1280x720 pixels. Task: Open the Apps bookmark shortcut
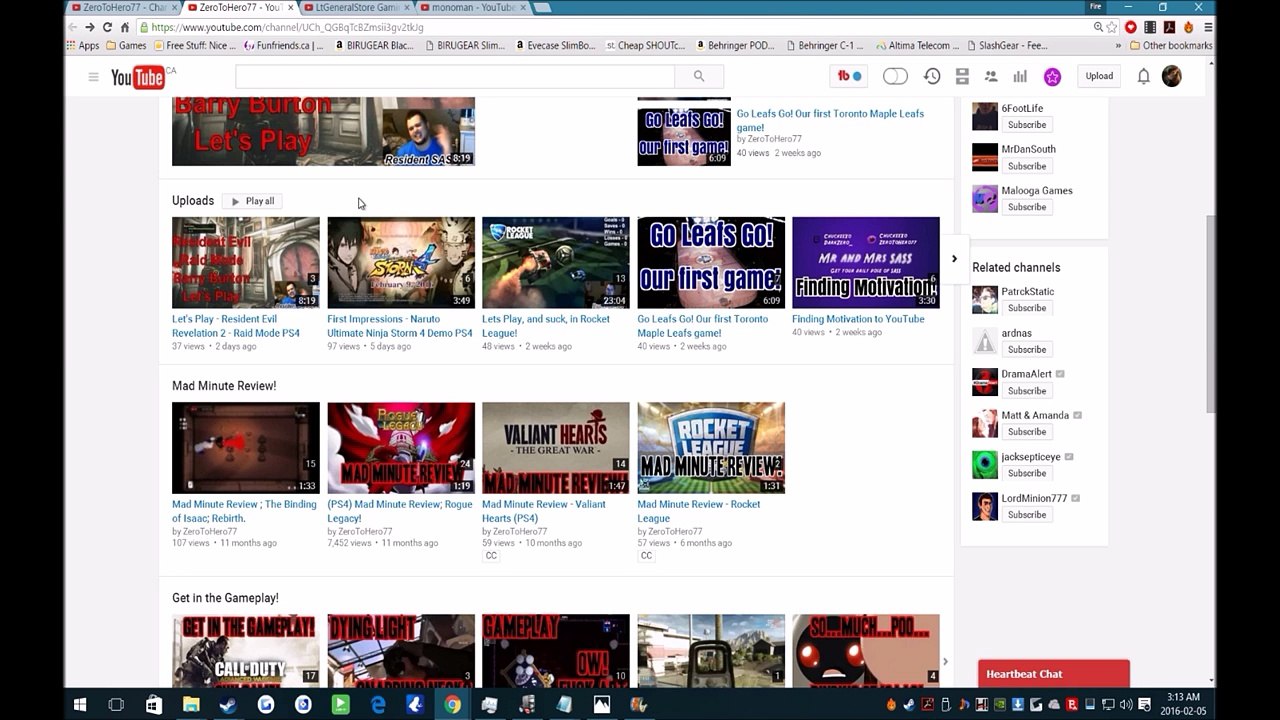[83, 45]
